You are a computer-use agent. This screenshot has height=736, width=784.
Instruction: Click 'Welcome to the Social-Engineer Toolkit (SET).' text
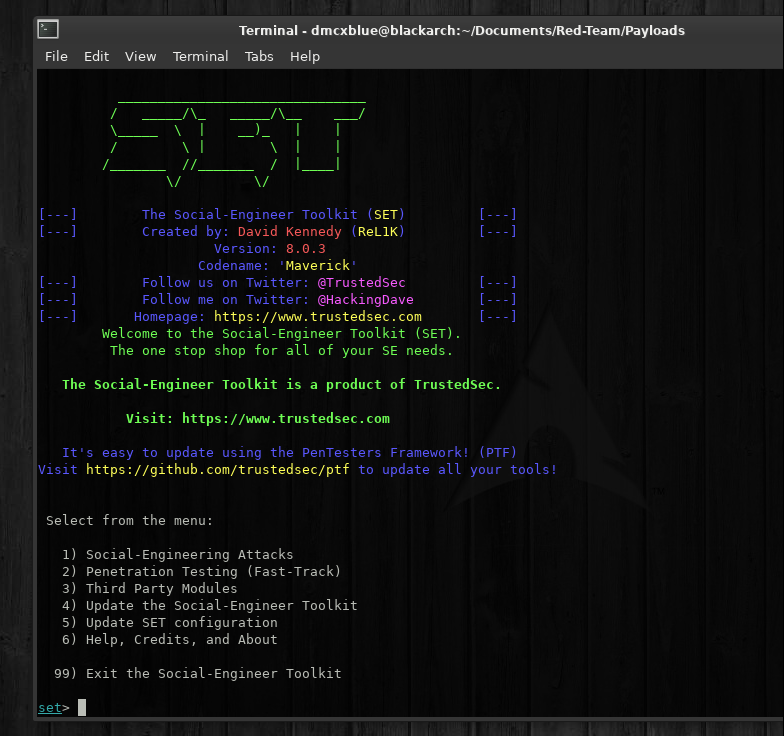tap(281, 334)
